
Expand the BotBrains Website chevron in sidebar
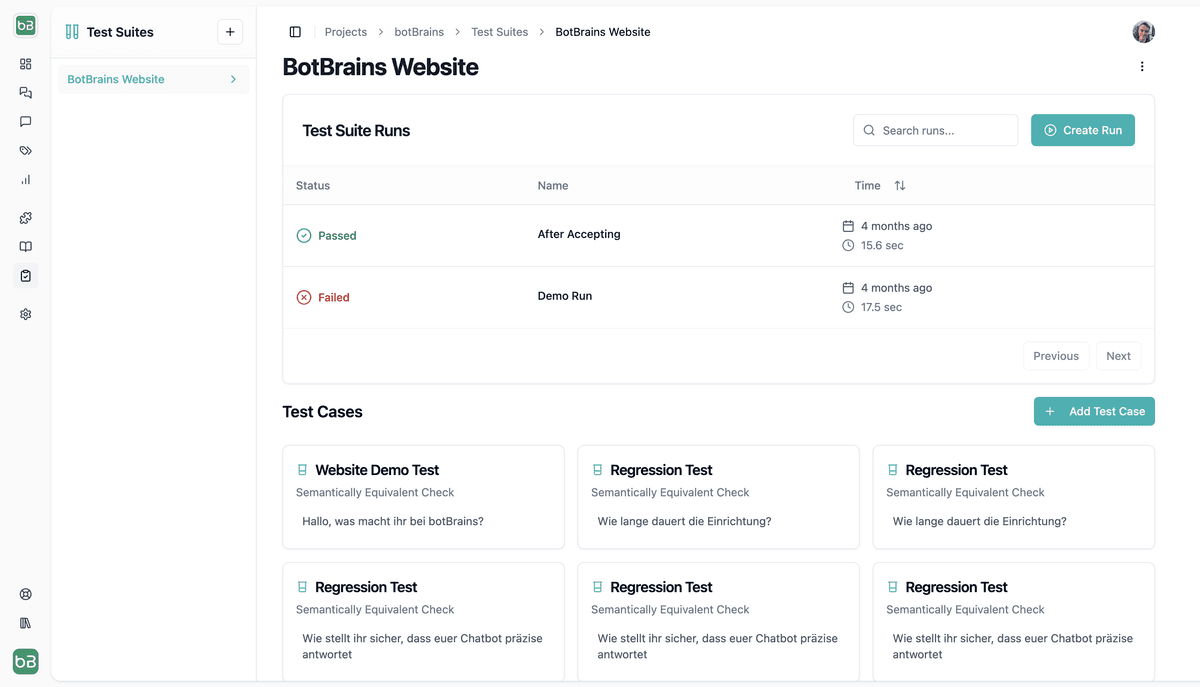233,78
